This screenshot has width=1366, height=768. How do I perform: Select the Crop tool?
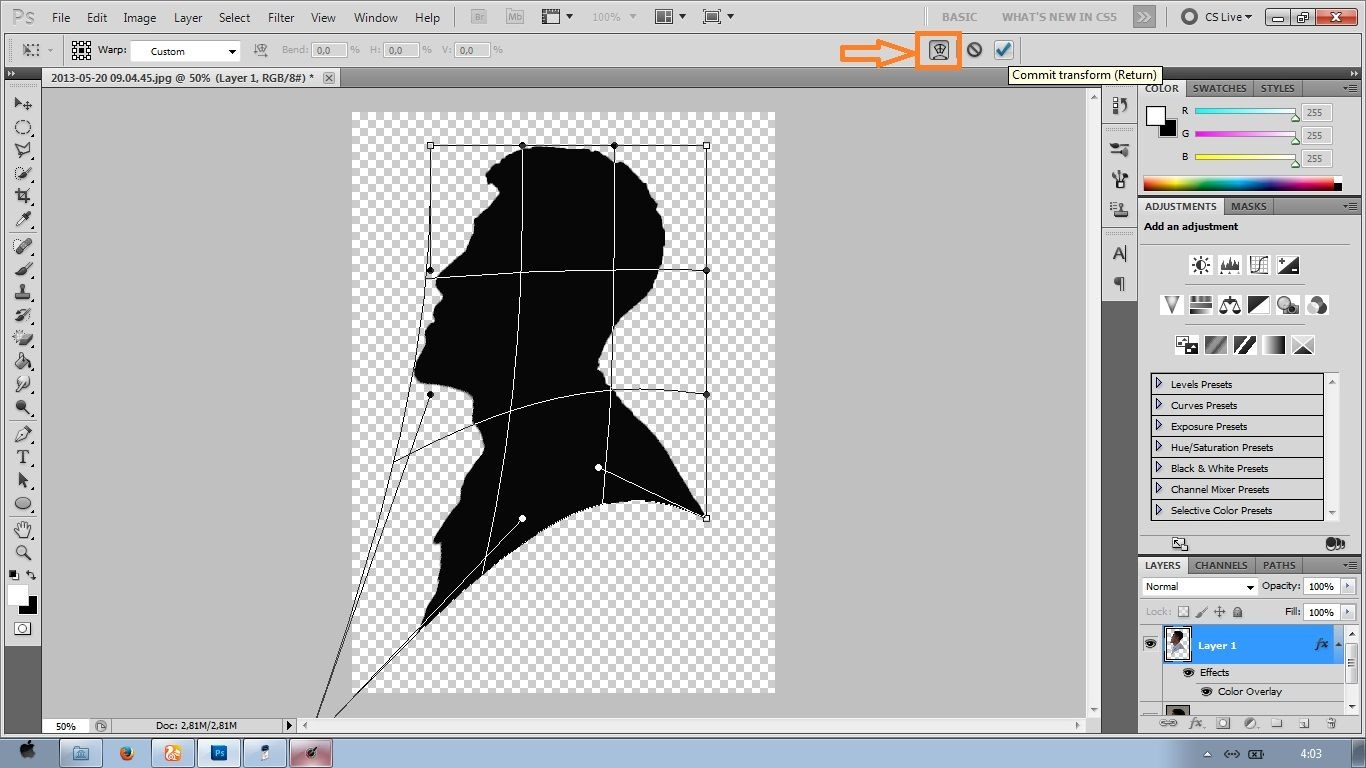pos(22,197)
